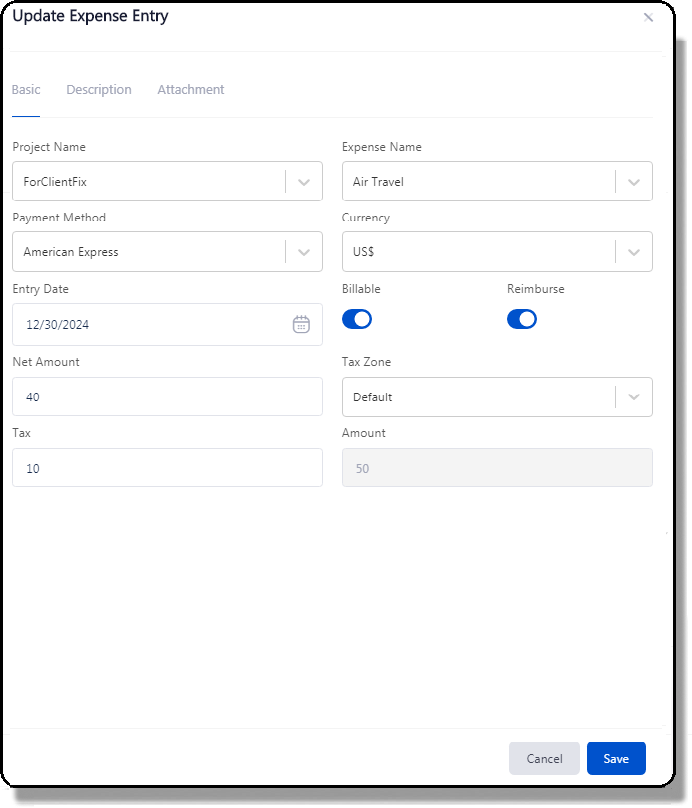Open the Payment Method dropdown arrow
Image resolution: width=692 pixels, height=808 pixels.
[304, 252]
